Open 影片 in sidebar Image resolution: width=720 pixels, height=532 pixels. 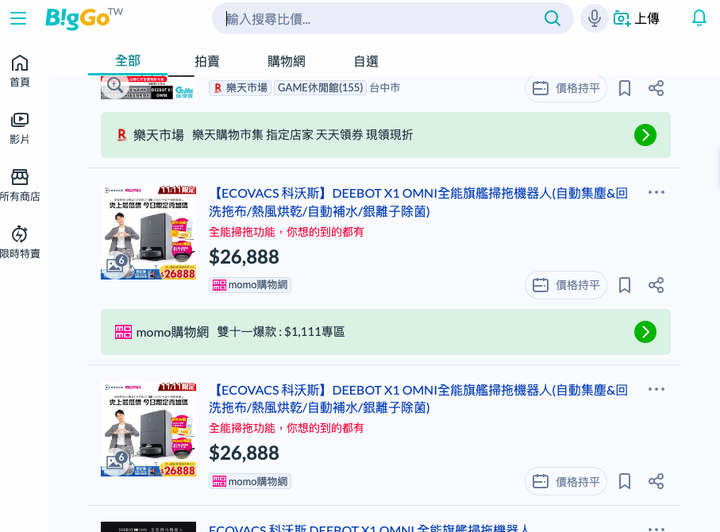coord(20,128)
